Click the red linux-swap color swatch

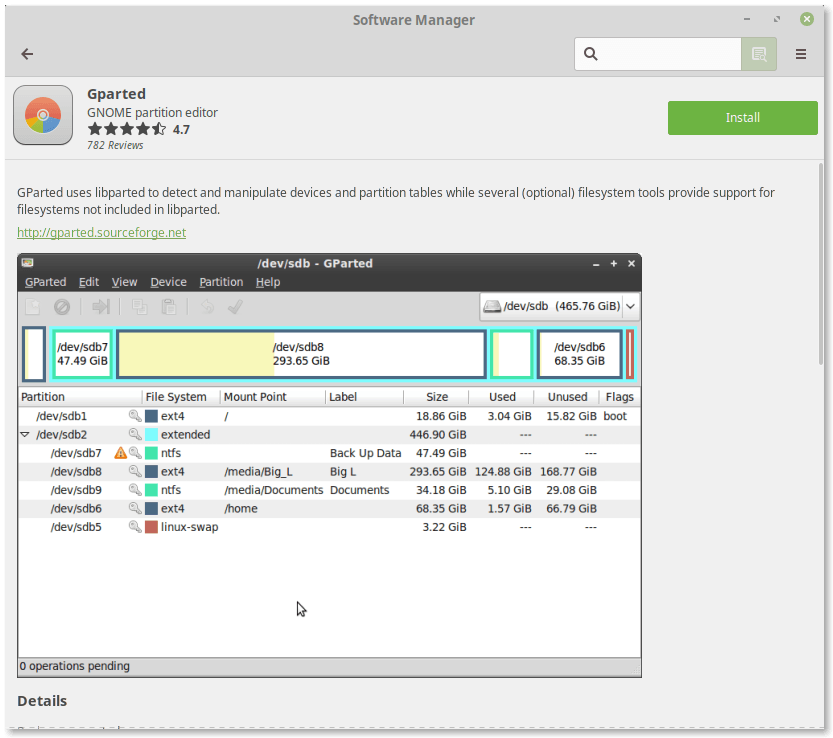point(151,527)
